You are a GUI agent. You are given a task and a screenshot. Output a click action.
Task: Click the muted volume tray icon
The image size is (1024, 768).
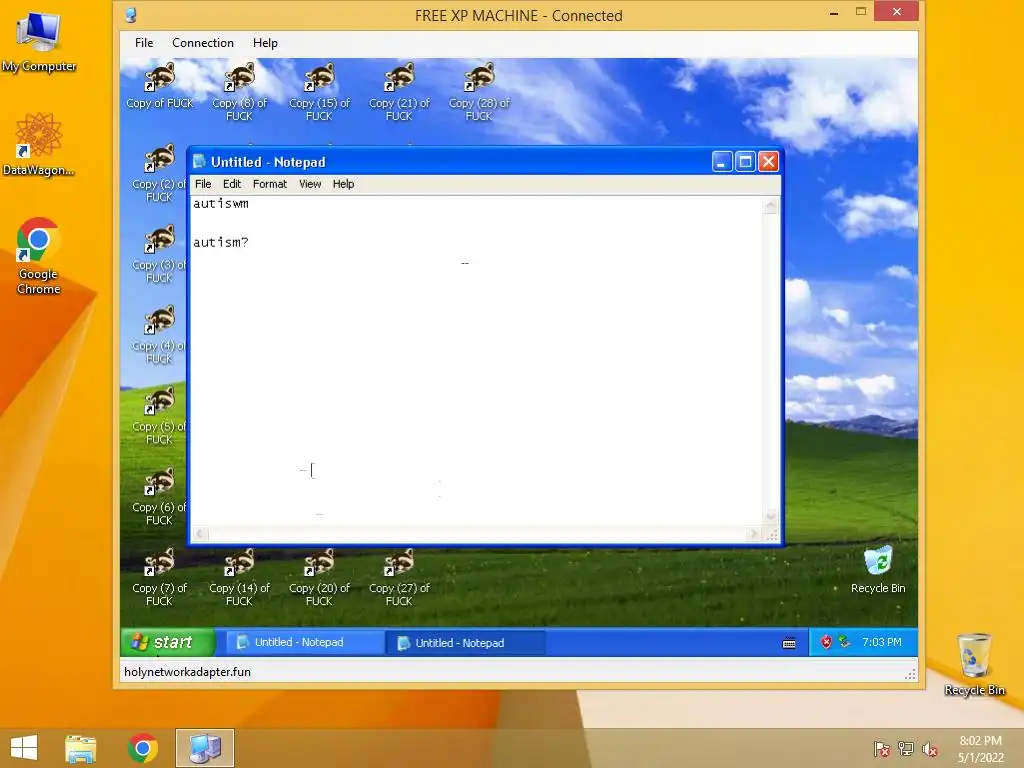(930, 749)
